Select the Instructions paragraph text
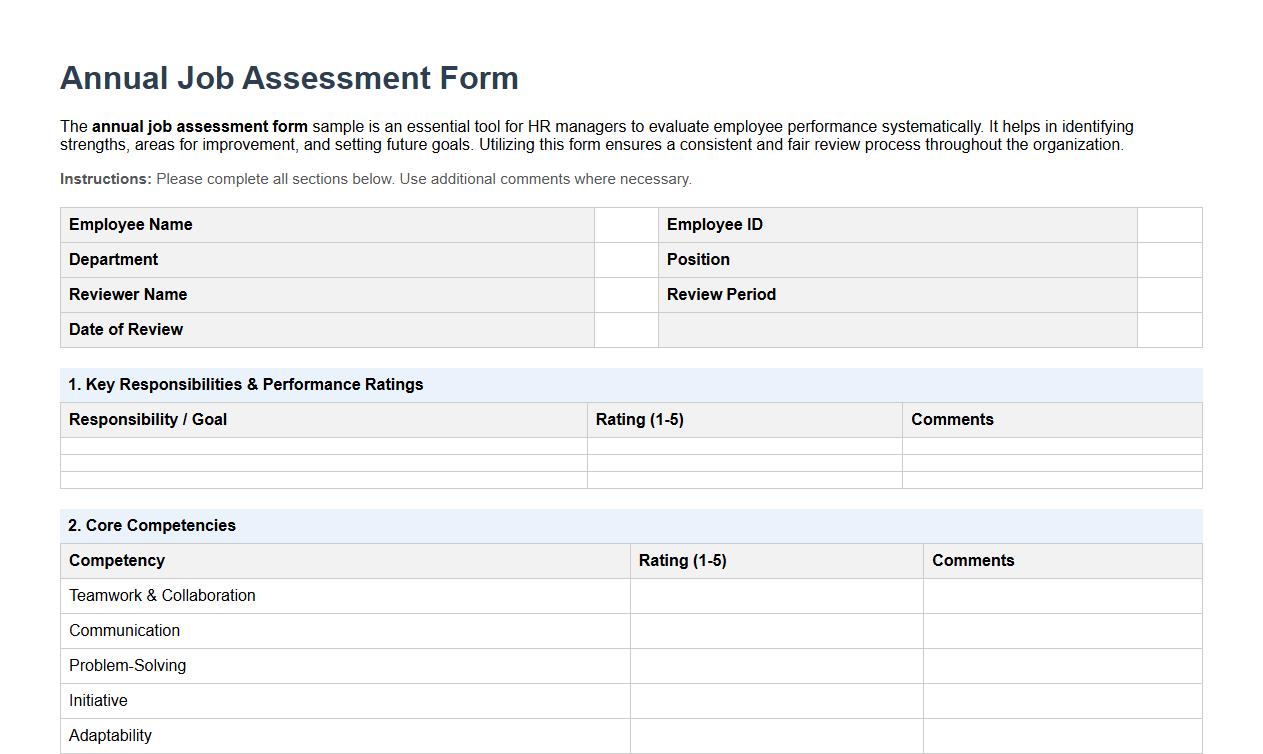The height and width of the screenshot is (754, 1263). click(x=375, y=179)
